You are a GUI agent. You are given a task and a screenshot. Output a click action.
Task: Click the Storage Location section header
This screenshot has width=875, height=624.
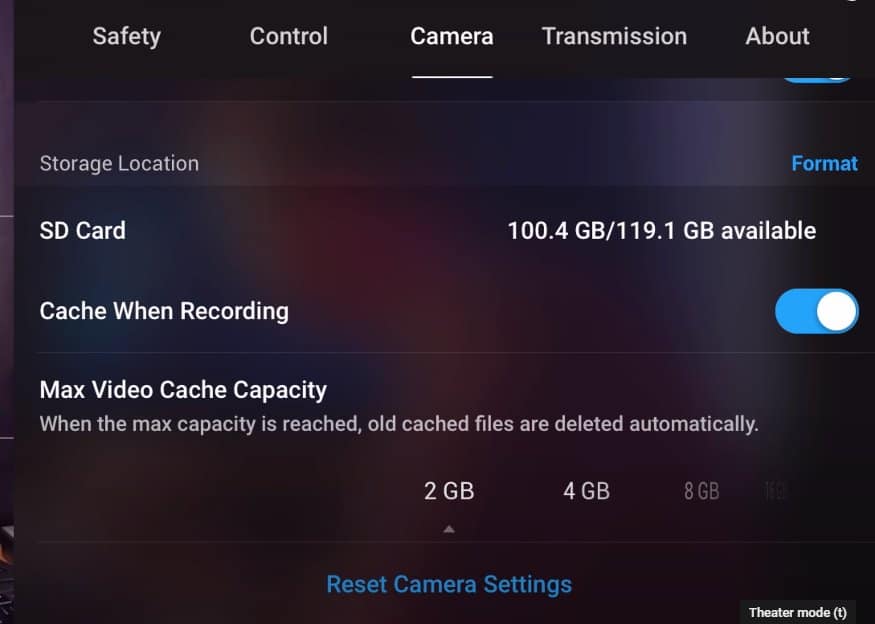pyautogui.click(x=119, y=164)
